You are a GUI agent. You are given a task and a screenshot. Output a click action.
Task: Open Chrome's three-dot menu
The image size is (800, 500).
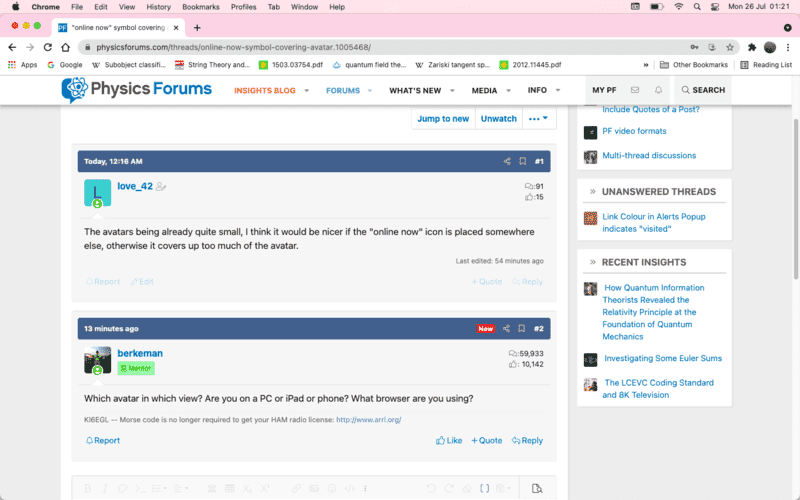pos(788,47)
